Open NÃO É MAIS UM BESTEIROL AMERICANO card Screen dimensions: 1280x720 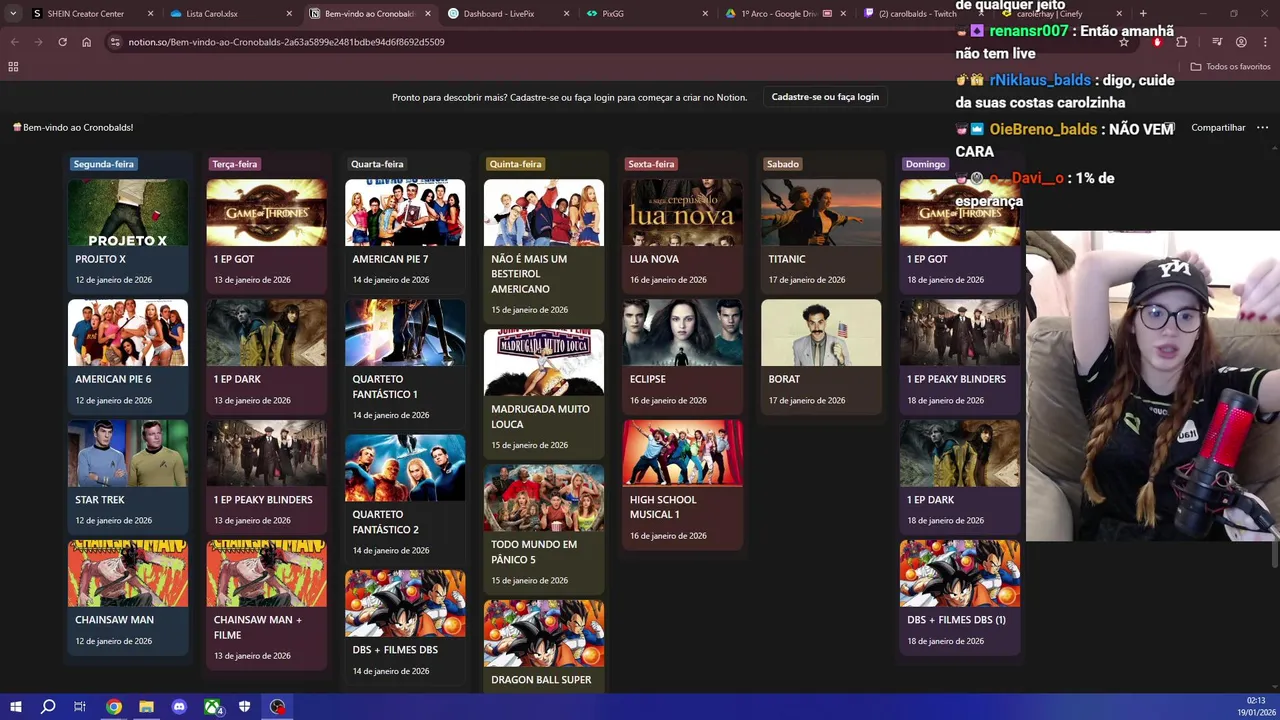click(x=544, y=250)
